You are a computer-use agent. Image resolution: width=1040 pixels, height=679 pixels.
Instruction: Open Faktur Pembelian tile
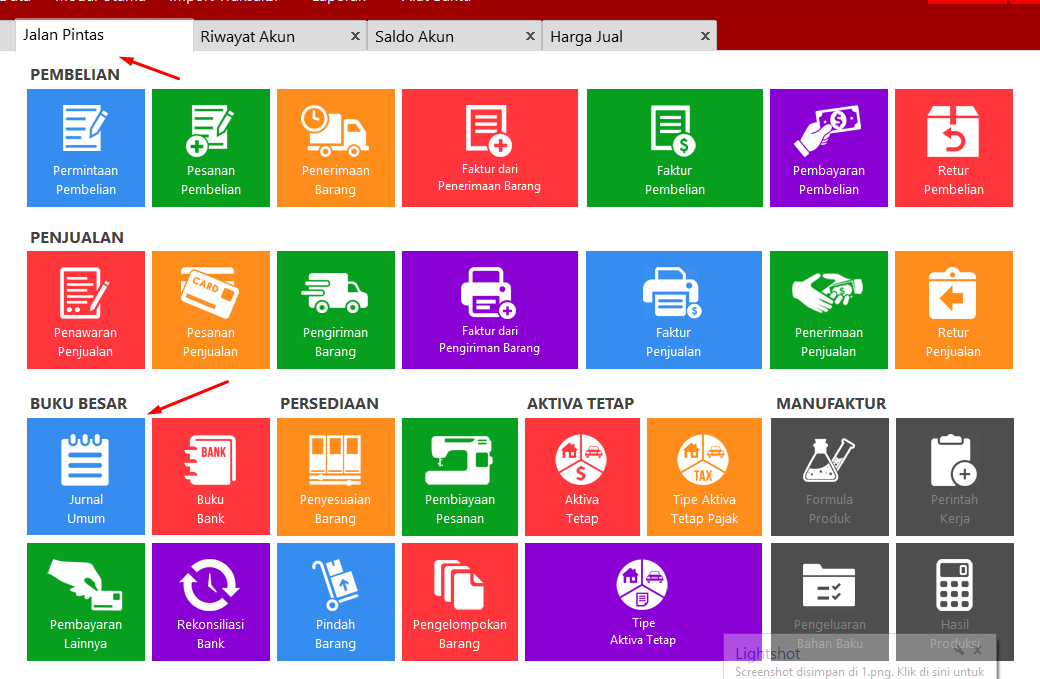674,148
